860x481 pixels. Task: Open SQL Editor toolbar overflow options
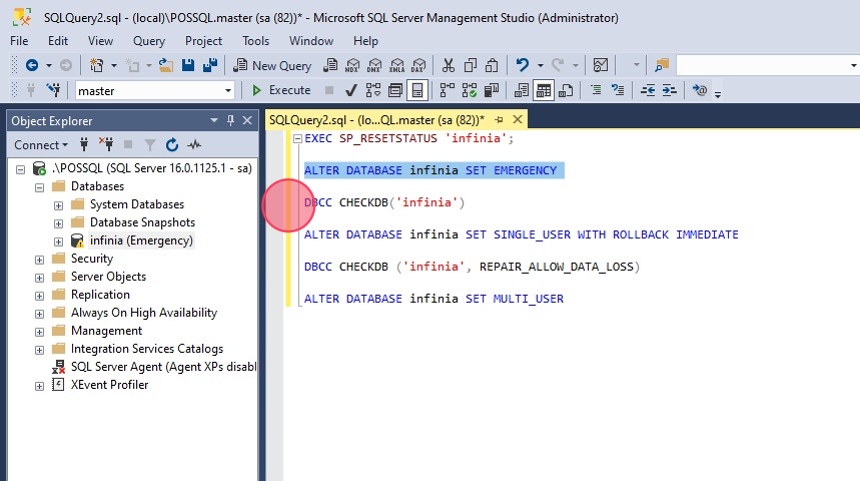pos(717,94)
